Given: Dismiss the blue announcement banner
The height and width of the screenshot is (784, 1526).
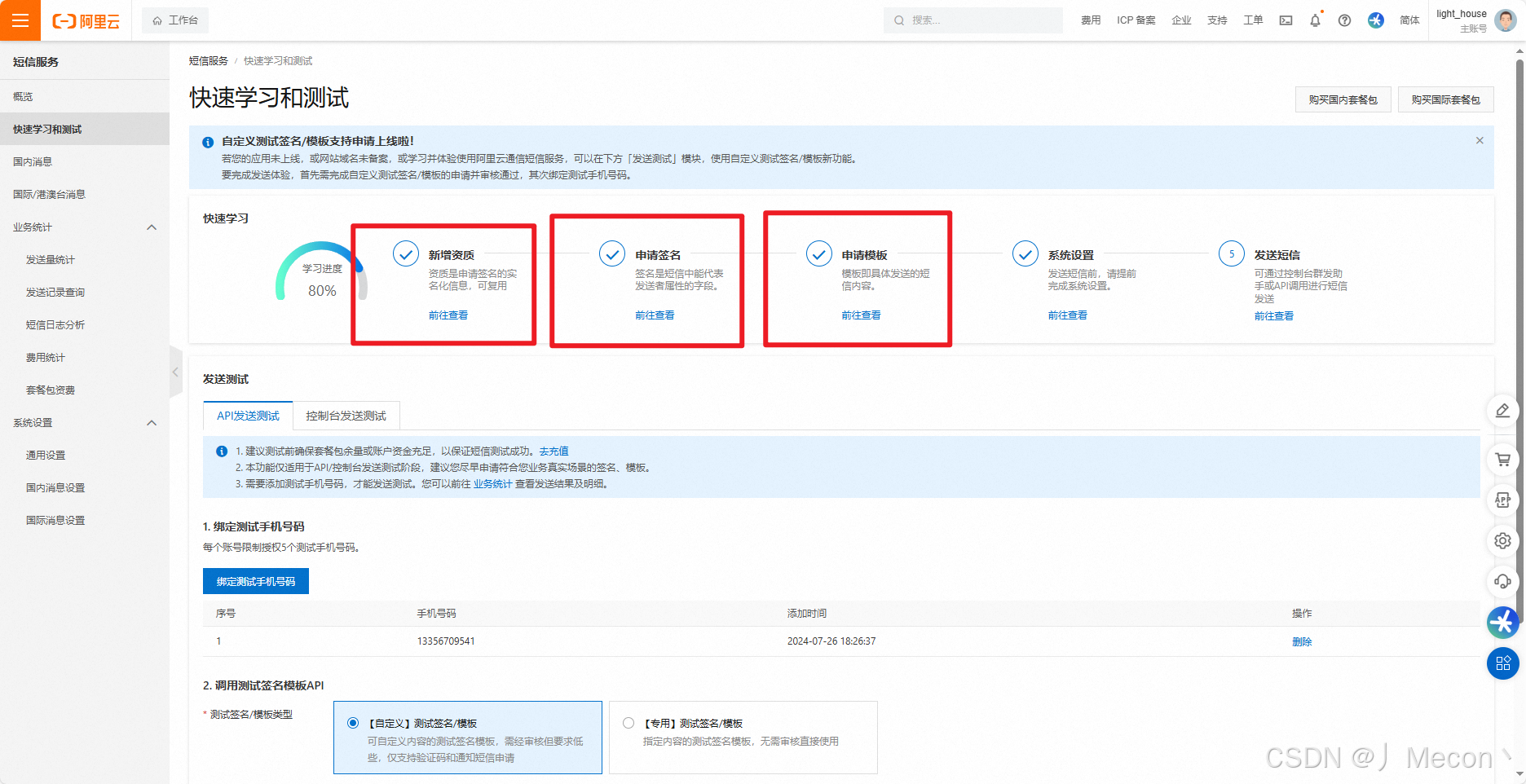Looking at the screenshot, I should (x=1479, y=140).
